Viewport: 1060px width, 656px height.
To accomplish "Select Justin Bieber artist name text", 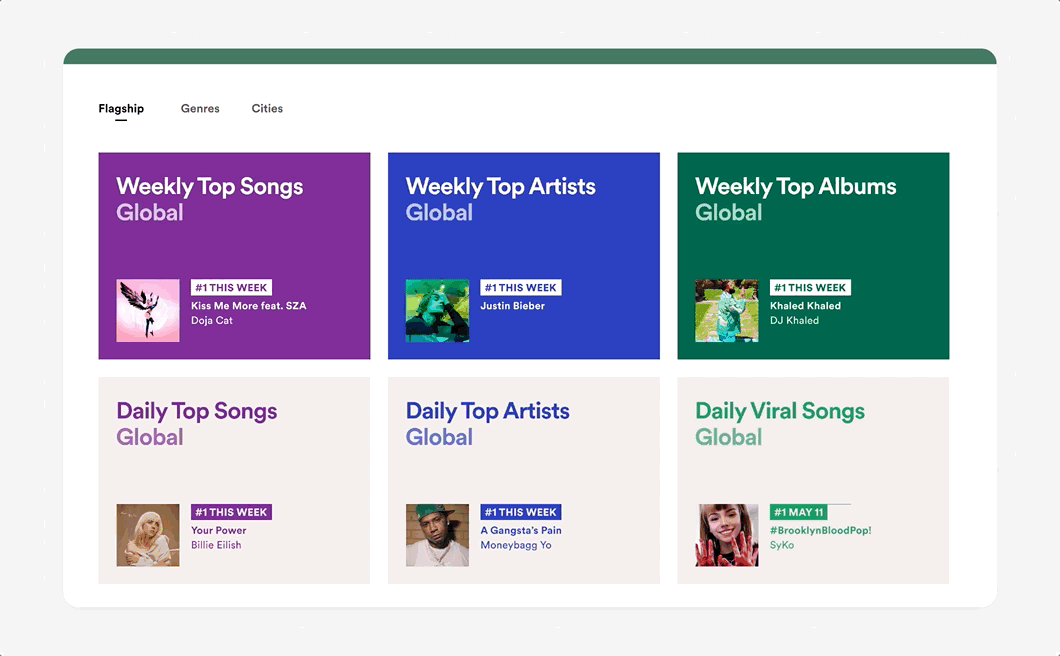I will click(x=512, y=306).
